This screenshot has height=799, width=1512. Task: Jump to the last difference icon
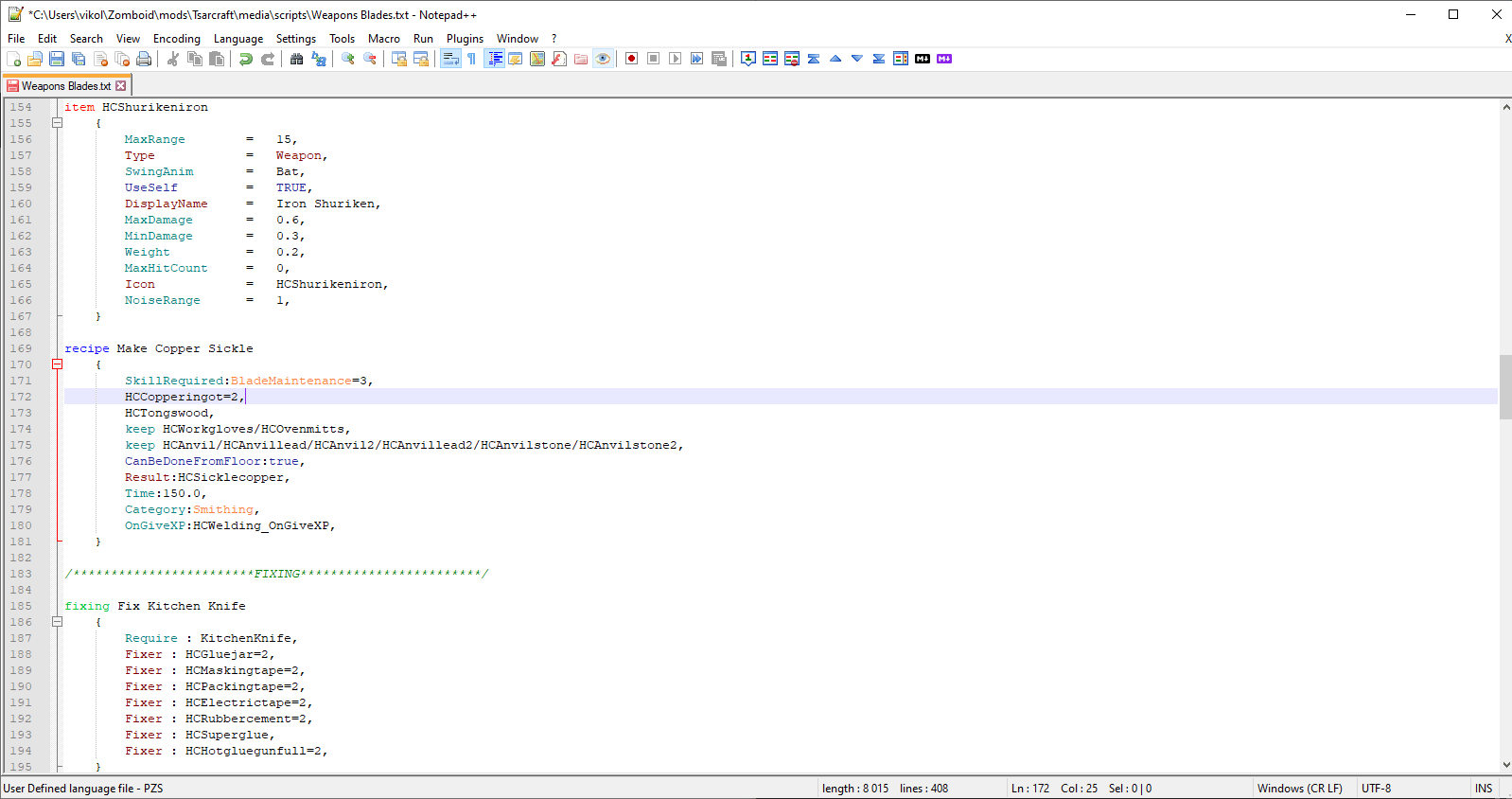coord(879,59)
